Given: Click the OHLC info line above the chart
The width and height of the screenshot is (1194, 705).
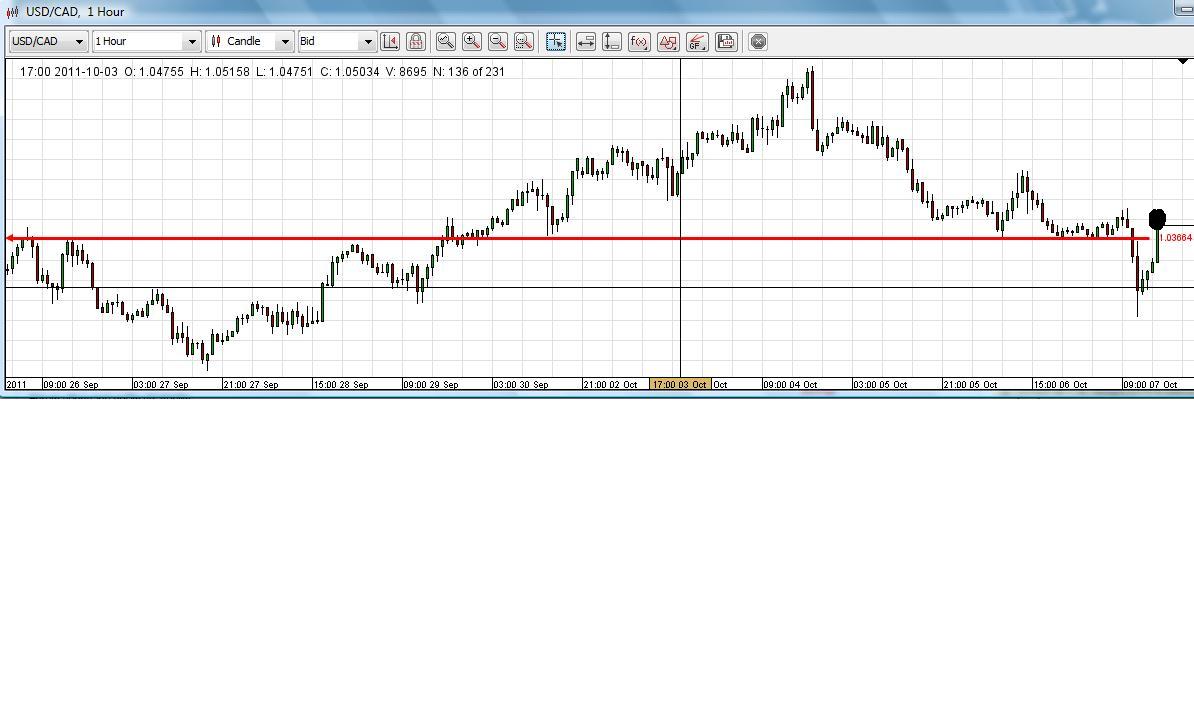Looking at the screenshot, I should tap(262, 72).
